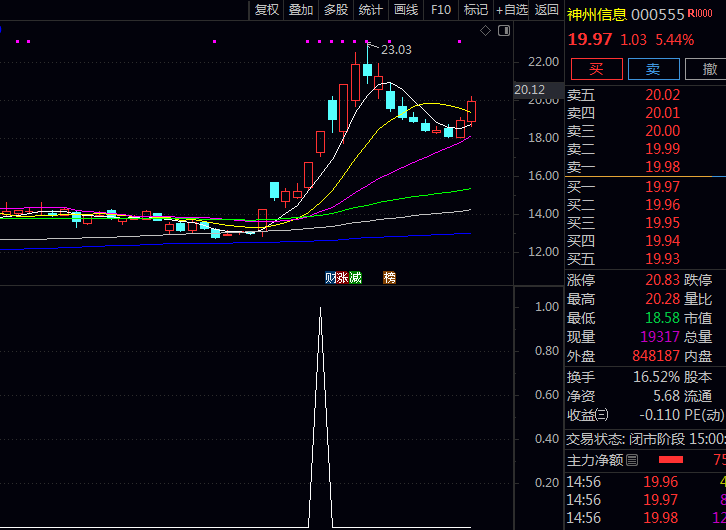
Task: Click the 张 marker icon
Action: click(343, 278)
